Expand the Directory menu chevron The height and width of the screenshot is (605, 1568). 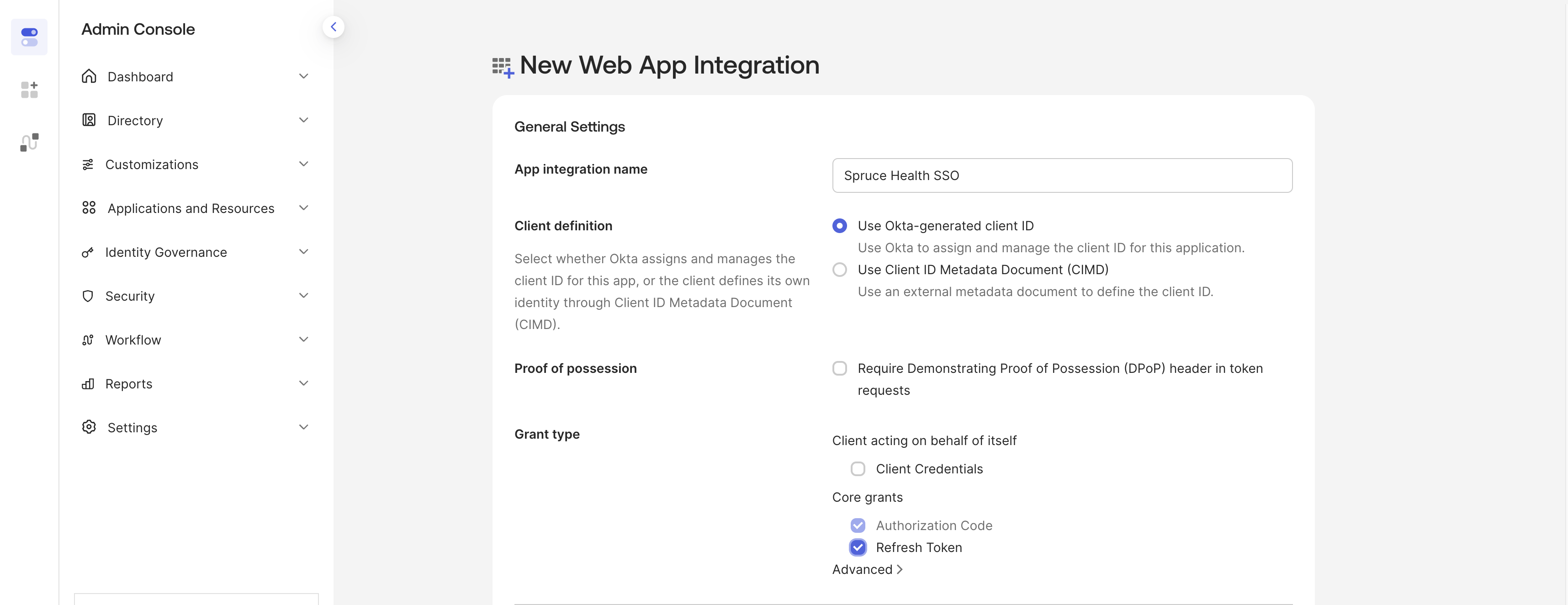tap(304, 120)
